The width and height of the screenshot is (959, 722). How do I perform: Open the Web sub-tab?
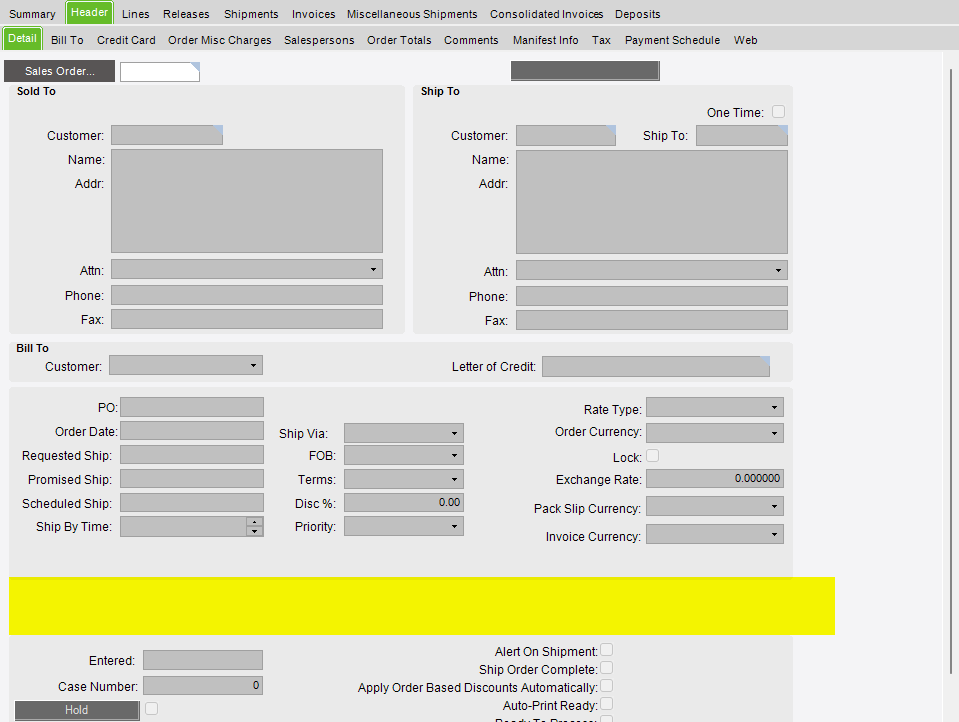746,40
